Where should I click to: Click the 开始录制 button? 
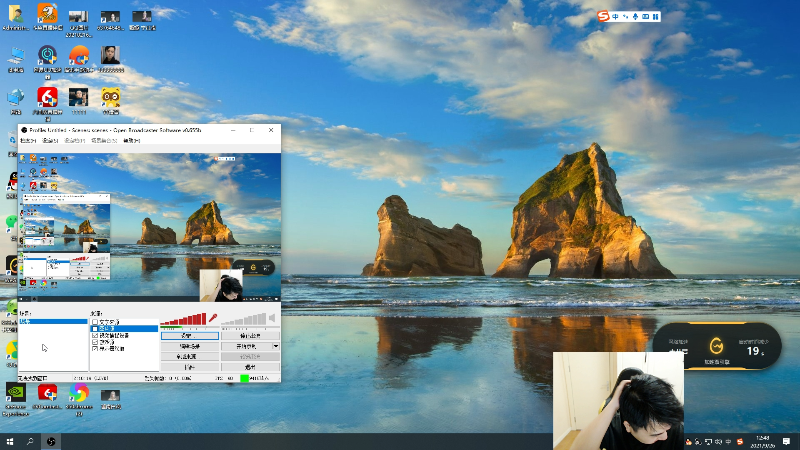[x=246, y=346]
